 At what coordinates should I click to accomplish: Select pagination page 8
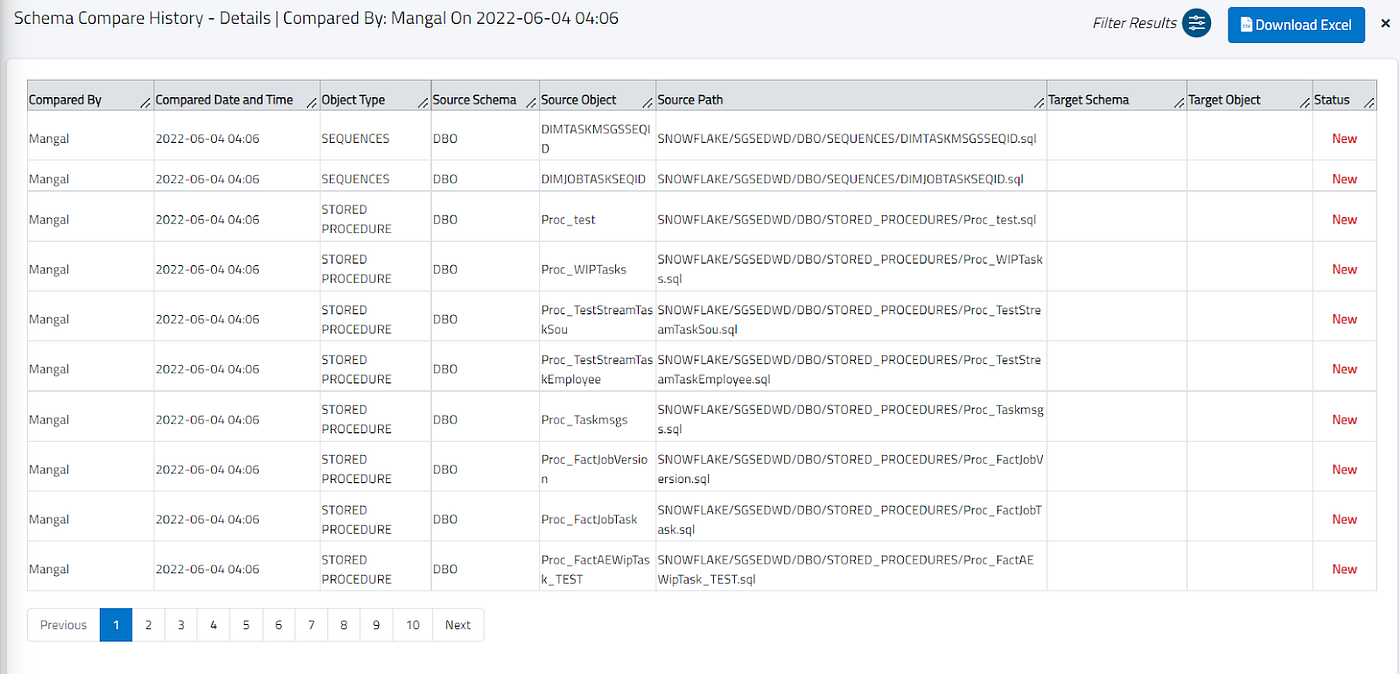point(343,625)
